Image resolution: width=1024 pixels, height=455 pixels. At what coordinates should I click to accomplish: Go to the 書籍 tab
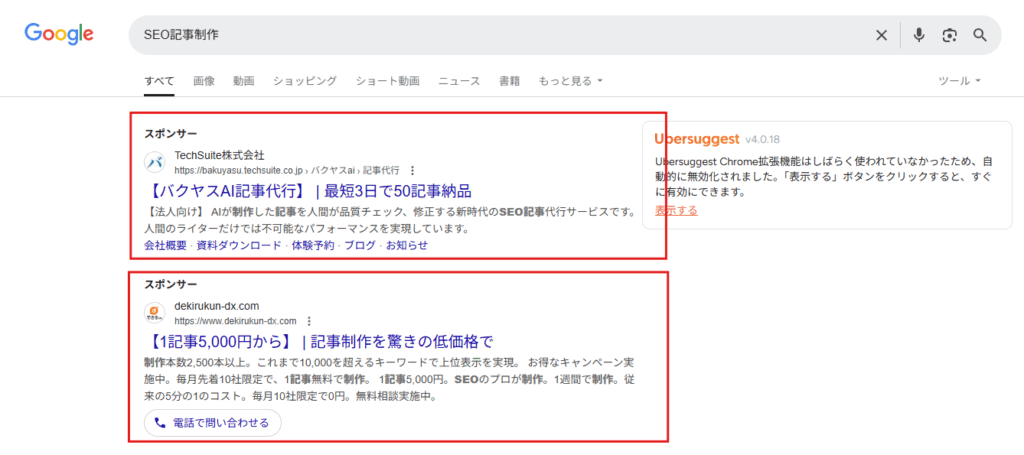coord(509,82)
